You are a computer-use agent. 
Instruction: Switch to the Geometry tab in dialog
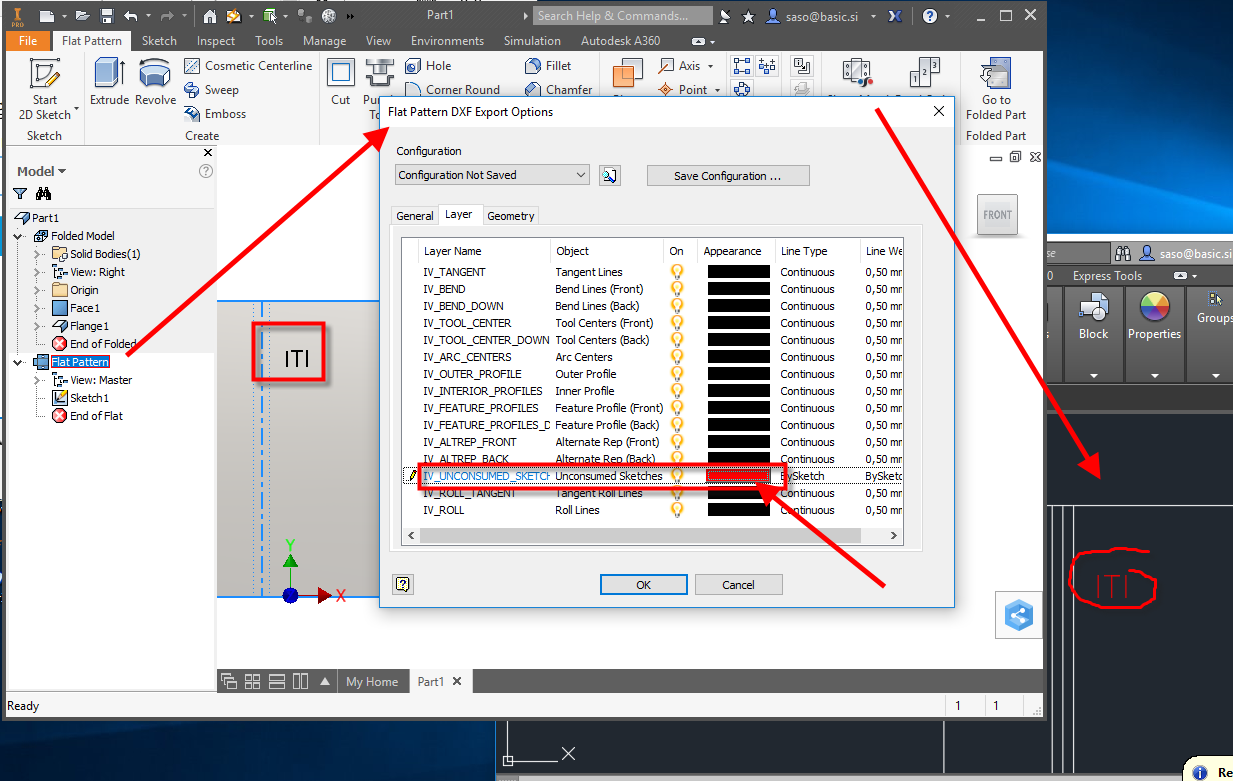point(511,216)
